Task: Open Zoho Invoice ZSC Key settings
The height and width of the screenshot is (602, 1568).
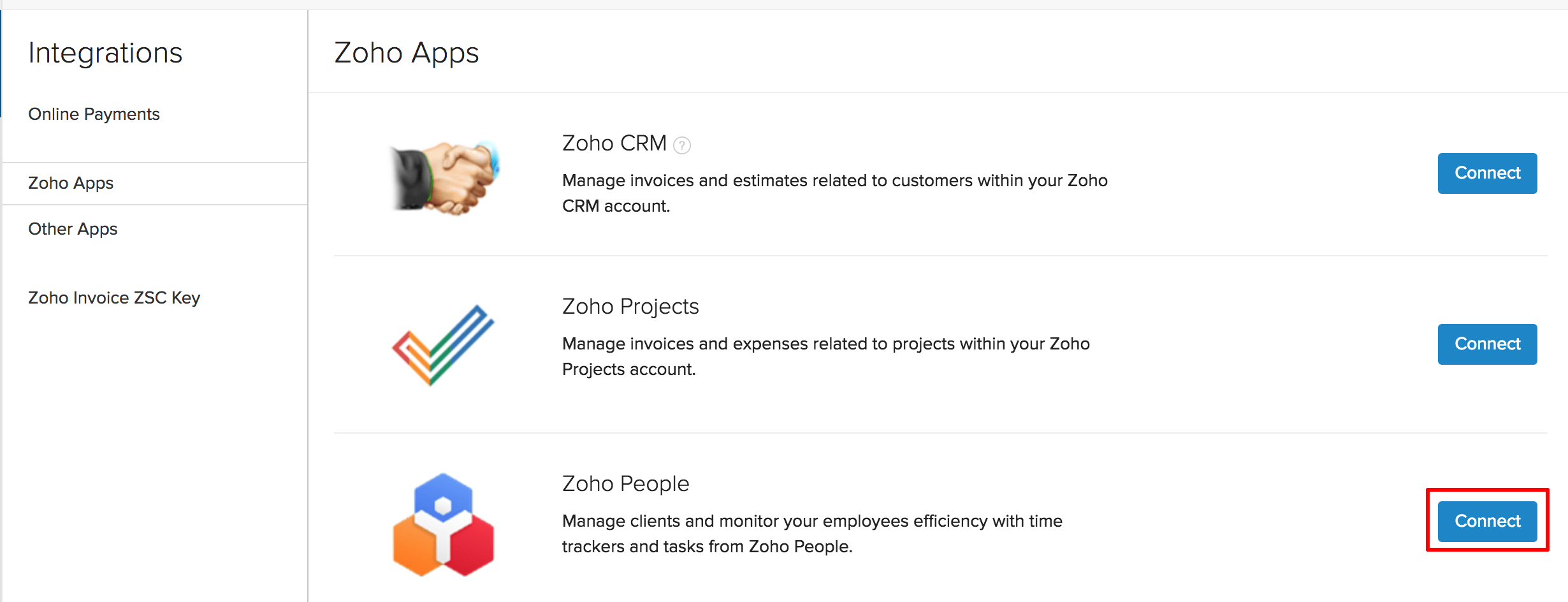Action: [114, 297]
